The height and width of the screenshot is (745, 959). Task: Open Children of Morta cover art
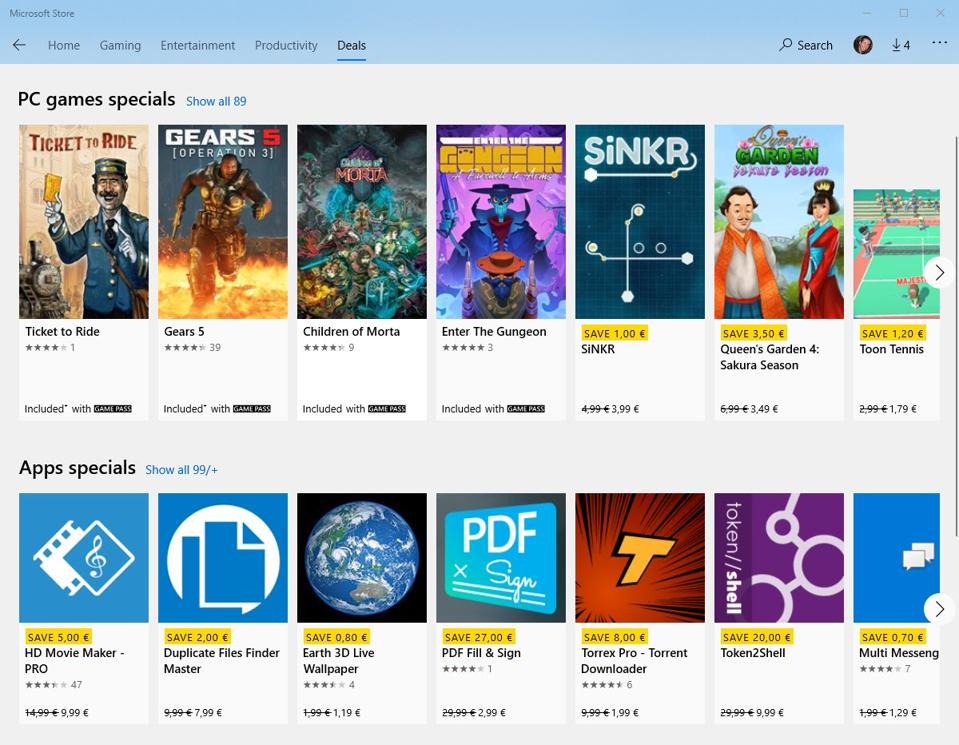(x=361, y=221)
